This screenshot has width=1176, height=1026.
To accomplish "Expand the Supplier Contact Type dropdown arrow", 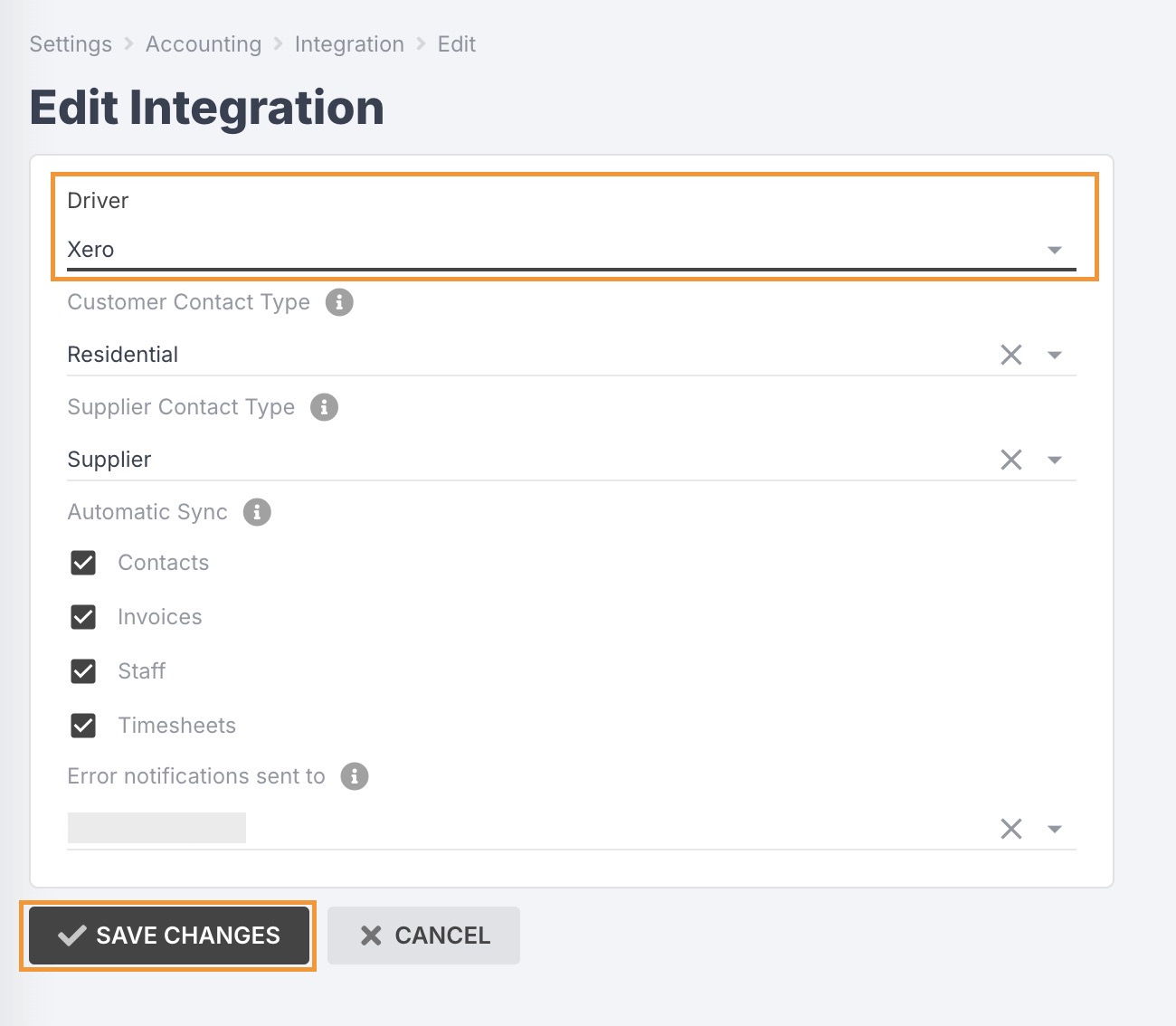I will click(x=1055, y=460).
